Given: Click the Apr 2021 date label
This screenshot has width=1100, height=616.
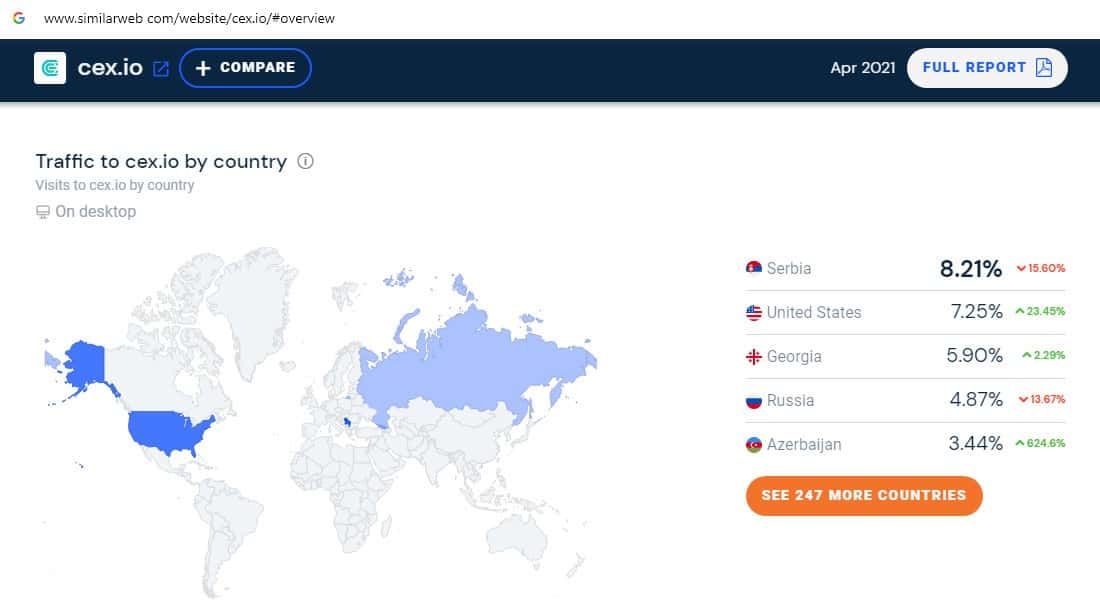Looking at the screenshot, I should coord(863,68).
